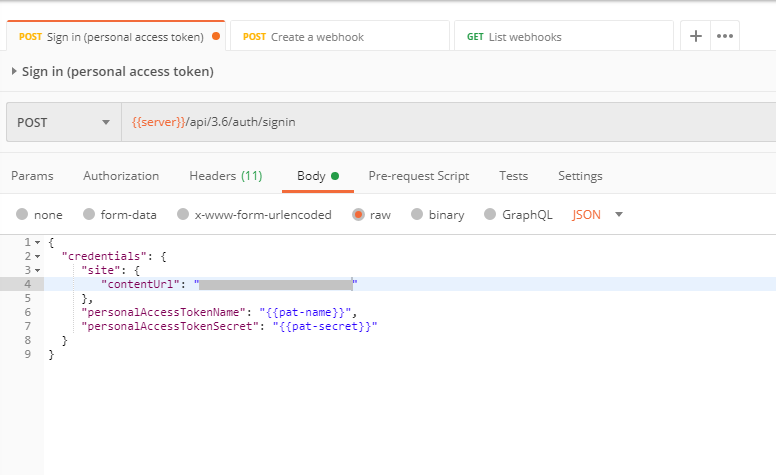This screenshot has height=475, width=776.
Task: Open the Authorization tab
Action: (121, 176)
